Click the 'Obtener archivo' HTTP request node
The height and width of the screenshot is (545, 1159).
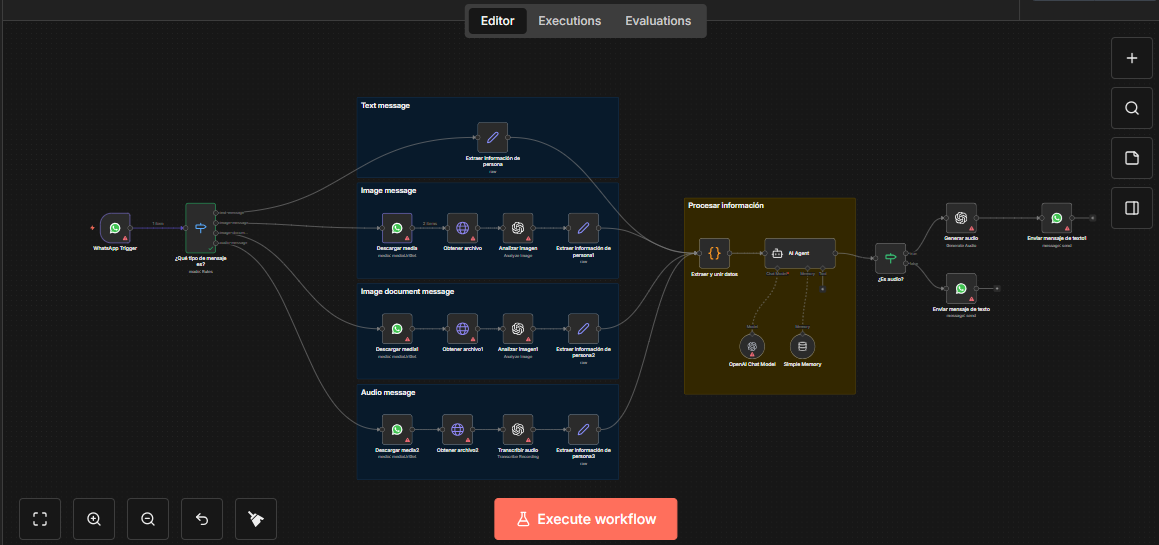(x=462, y=228)
